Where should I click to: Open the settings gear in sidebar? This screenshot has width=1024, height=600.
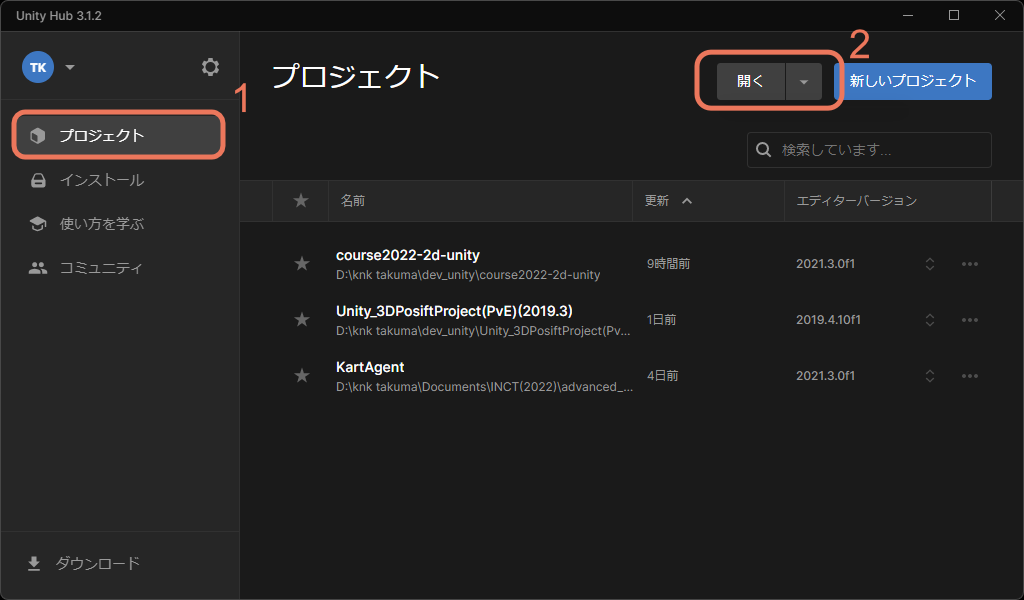(x=210, y=67)
